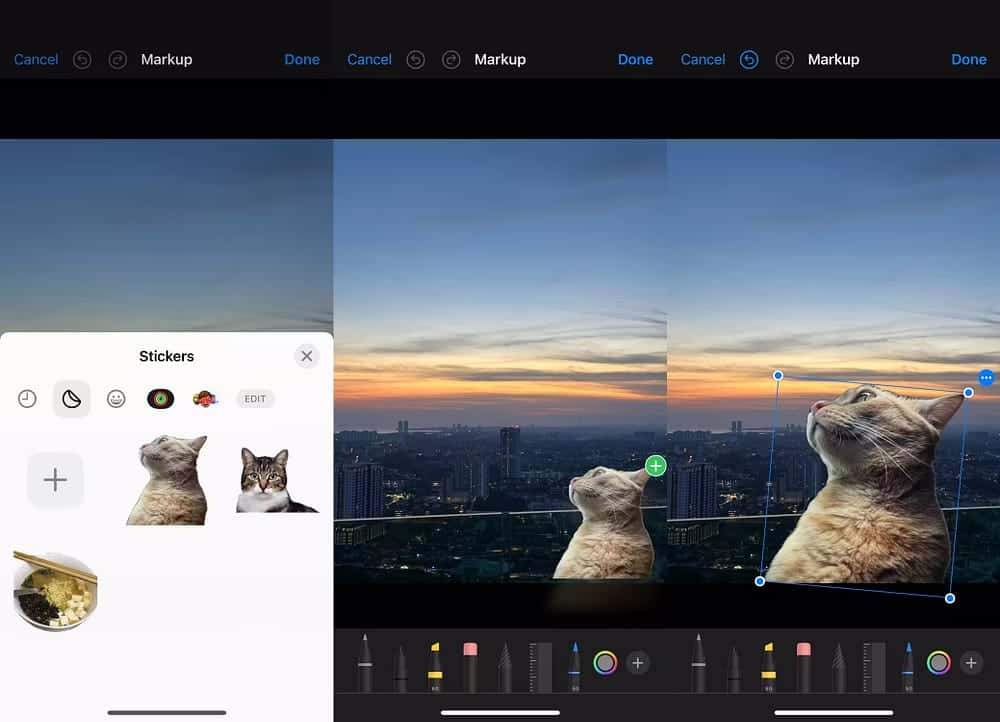
Task: Tap Done in the left Stickers screen
Action: click(302, 59)
